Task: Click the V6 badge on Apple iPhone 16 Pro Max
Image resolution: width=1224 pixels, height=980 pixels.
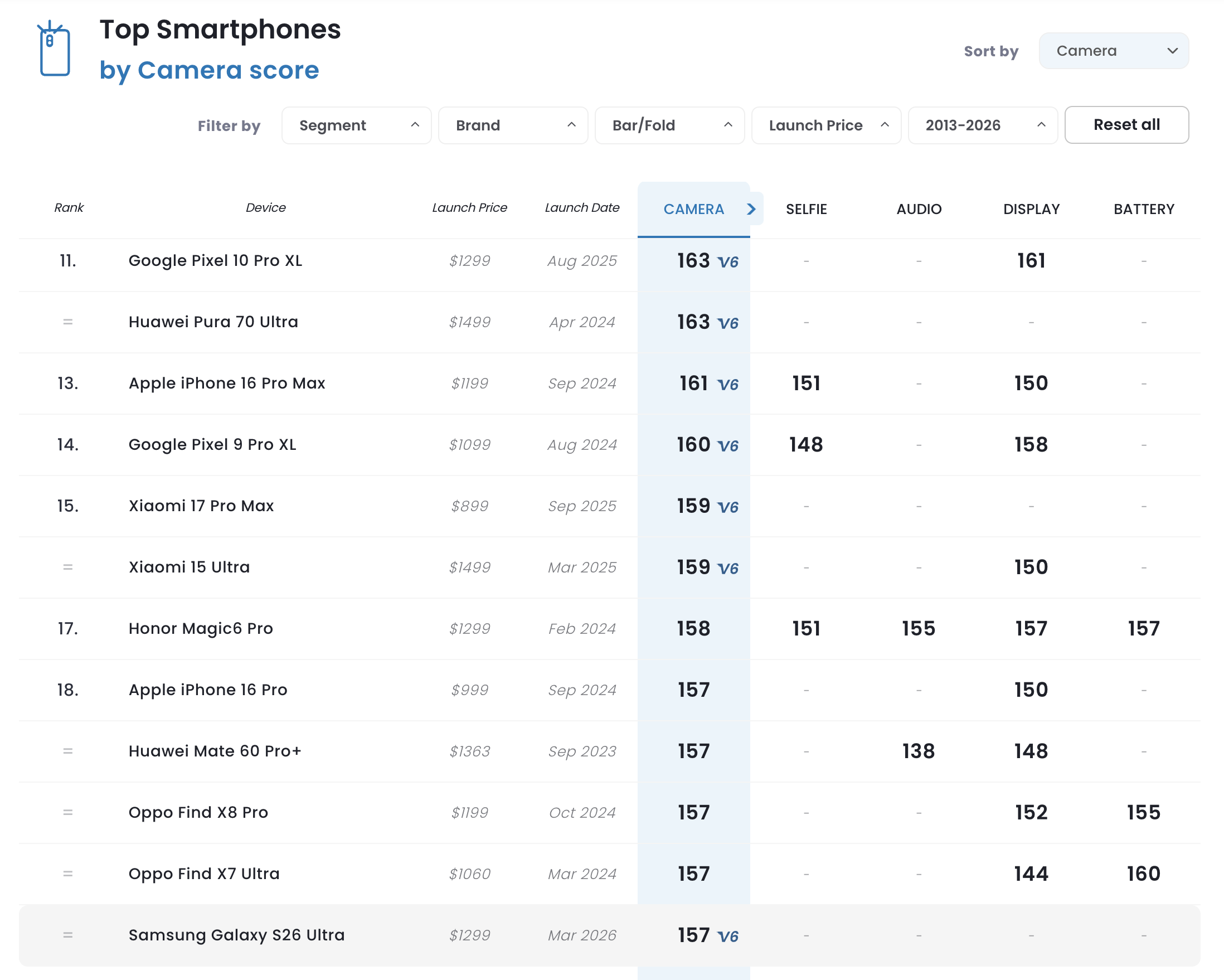Action: click(x=728, y=385)
